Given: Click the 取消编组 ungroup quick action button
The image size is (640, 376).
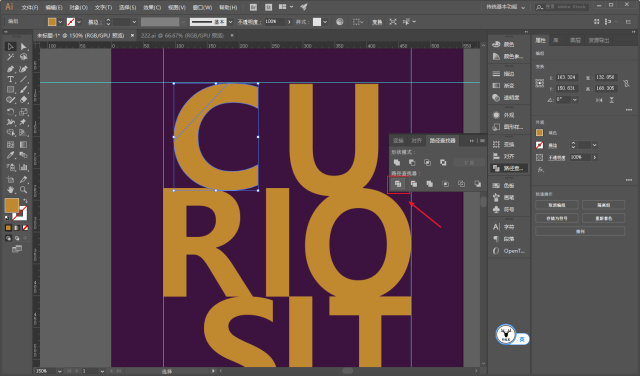Looking at the screenshot, I should click(x=556, y=205).
